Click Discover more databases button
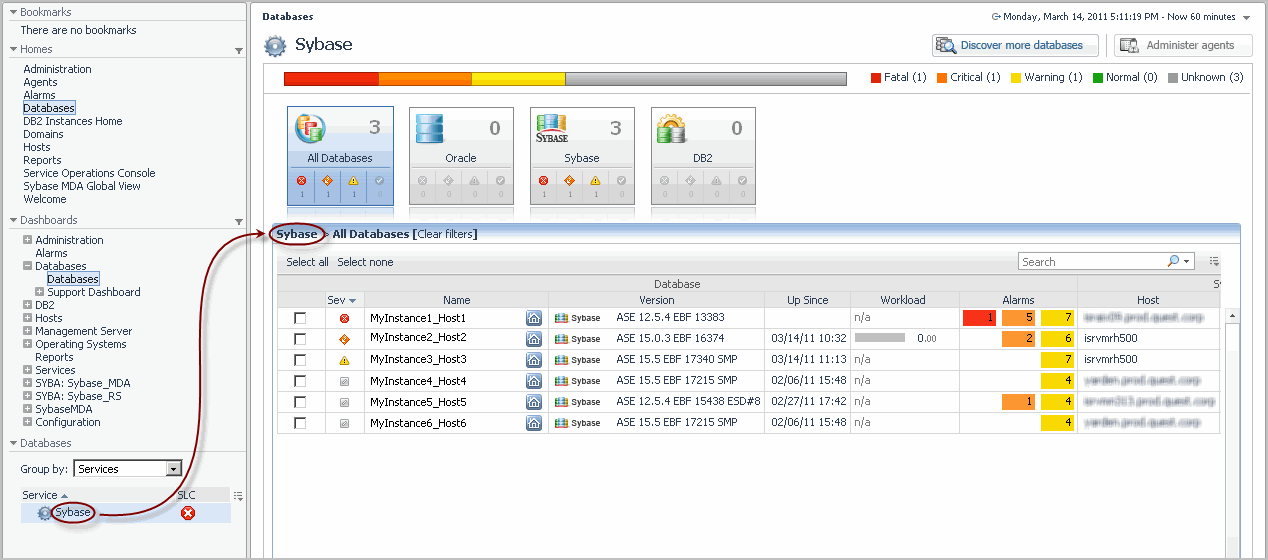This screenshot has width=1268, height=560. (x=1015, y=45)
